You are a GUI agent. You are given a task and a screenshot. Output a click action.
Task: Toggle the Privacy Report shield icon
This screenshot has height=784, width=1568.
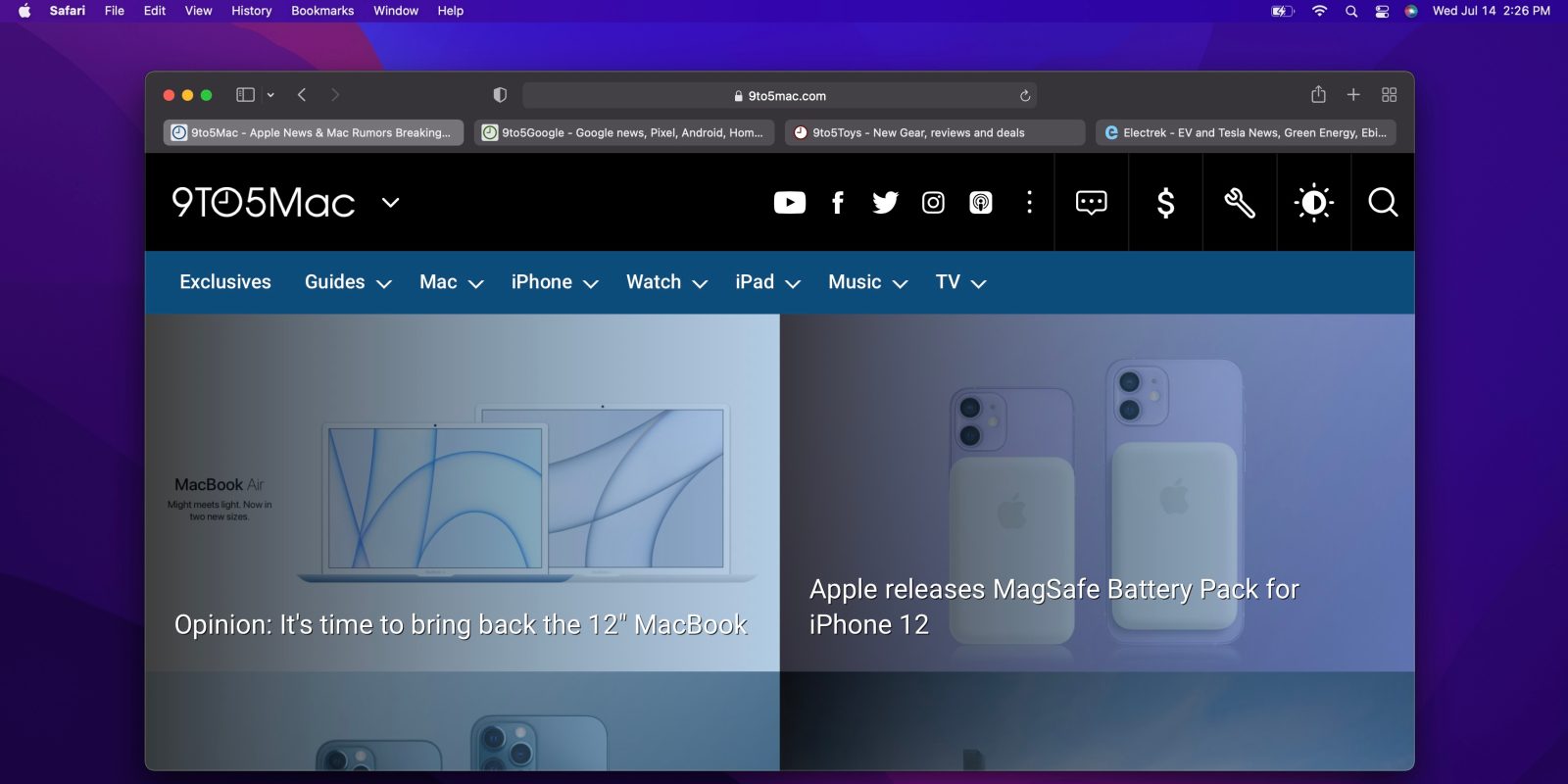coord(500,95)
